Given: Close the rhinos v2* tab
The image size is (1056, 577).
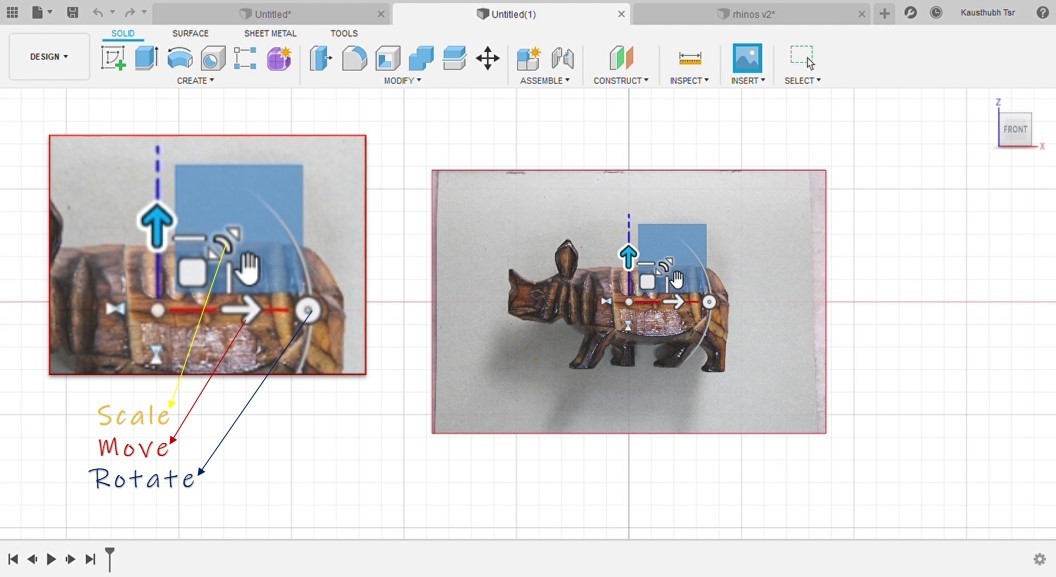Looking at the screenshot, I should [x=862, y=14].
